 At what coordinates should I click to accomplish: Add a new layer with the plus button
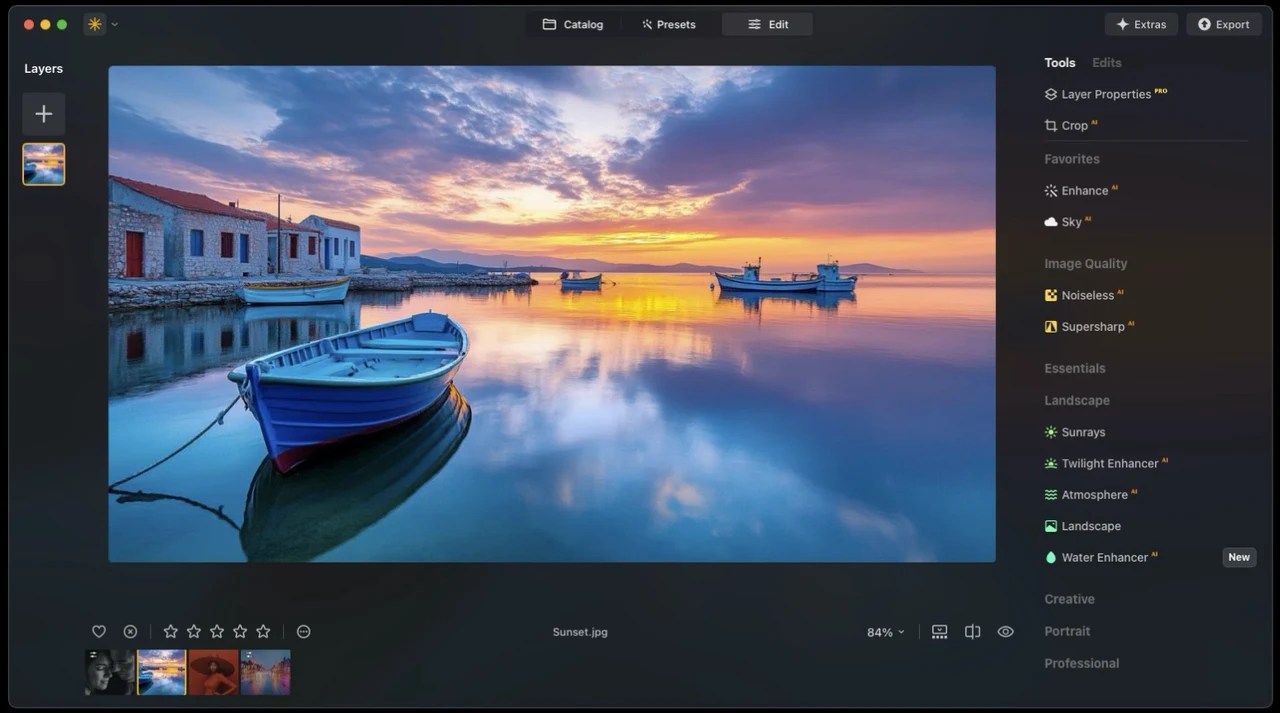click(x=43, y=113)
